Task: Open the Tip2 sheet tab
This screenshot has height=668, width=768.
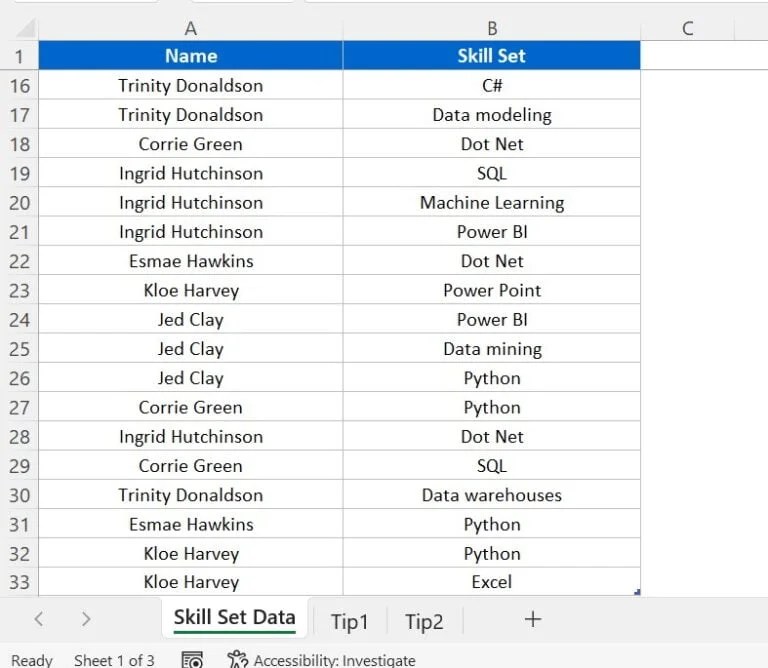Action: (x=424, y=621)
